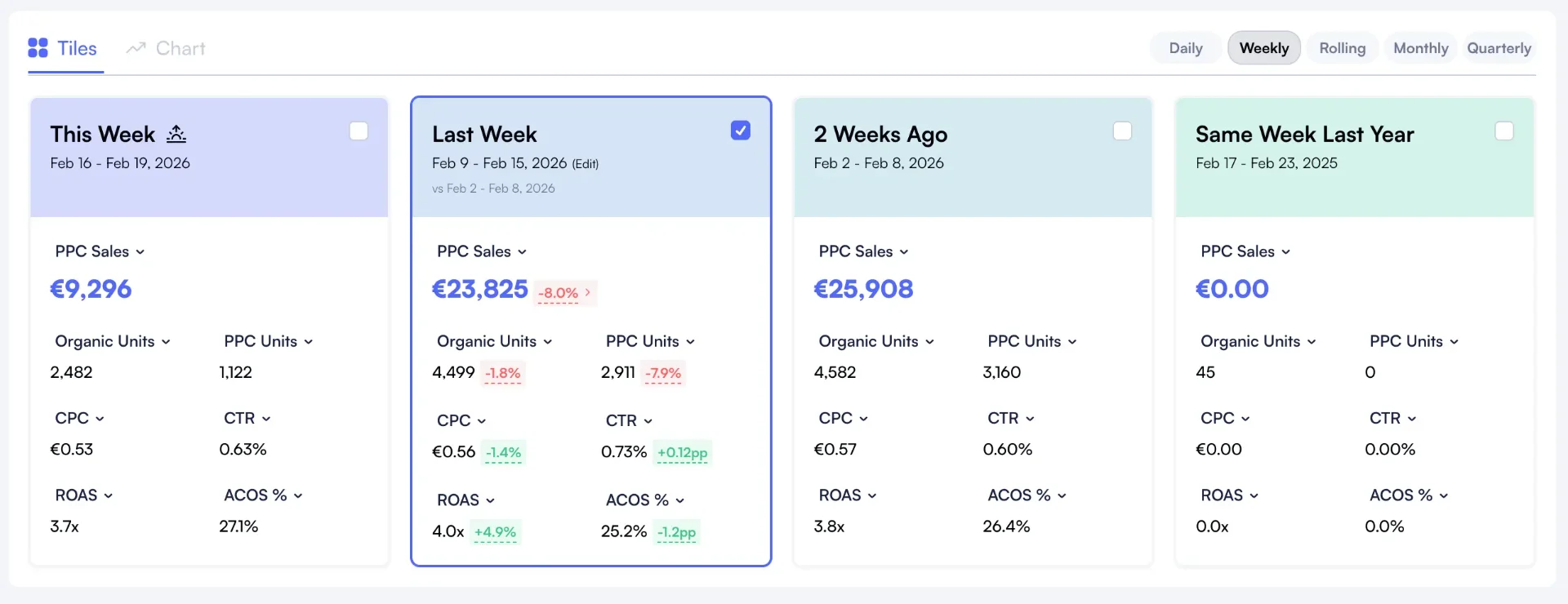Viewport: 1568px width, 604px height.
Task: Click the 2,482 Organic Units value
Action: click(71, 372)
